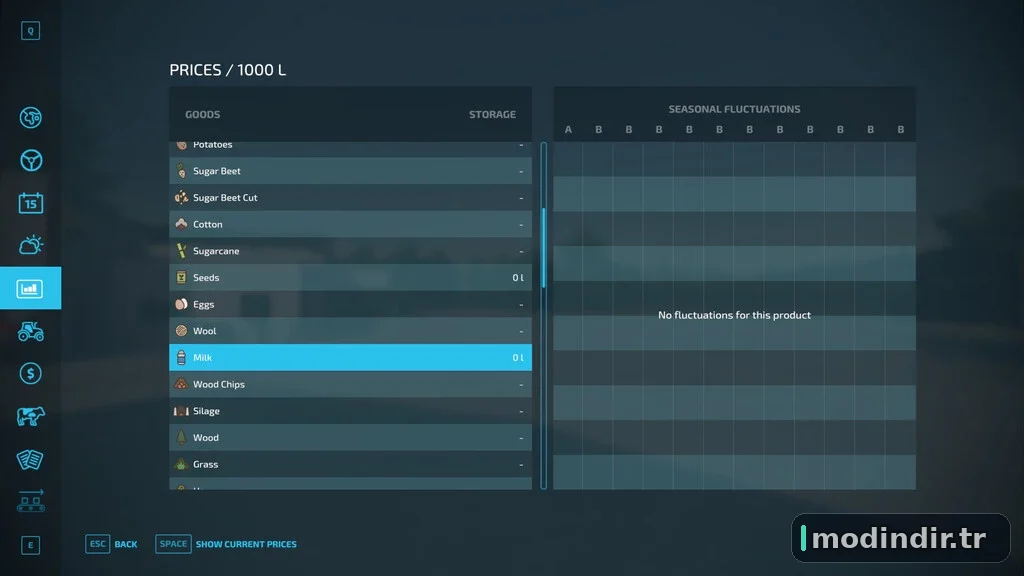Select the 'Wood' row label
Viewport: 1024px width, 576px height.
[x=206, y=438]
